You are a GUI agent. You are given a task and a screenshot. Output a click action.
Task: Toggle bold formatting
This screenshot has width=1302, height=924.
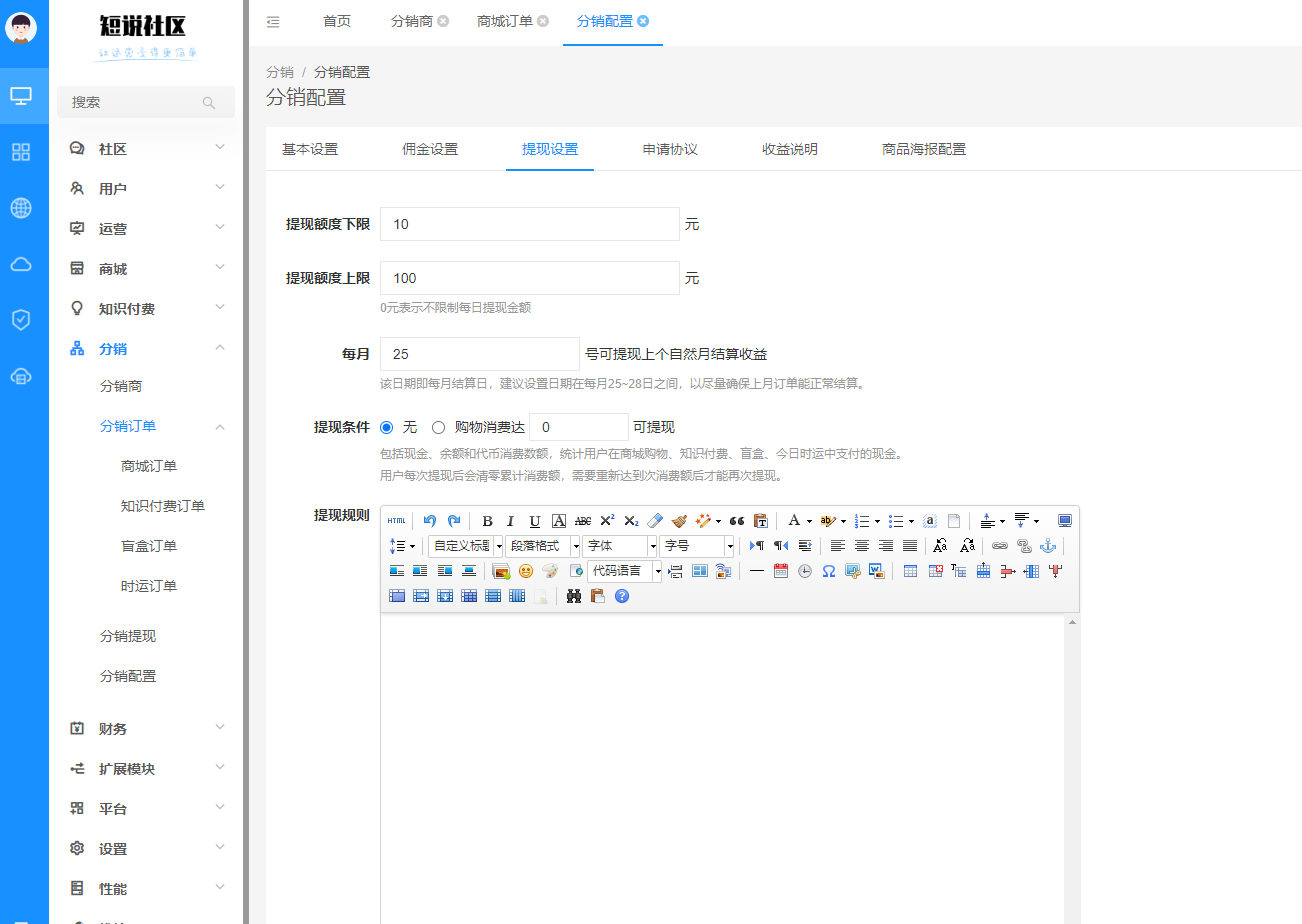coord(487,521)
